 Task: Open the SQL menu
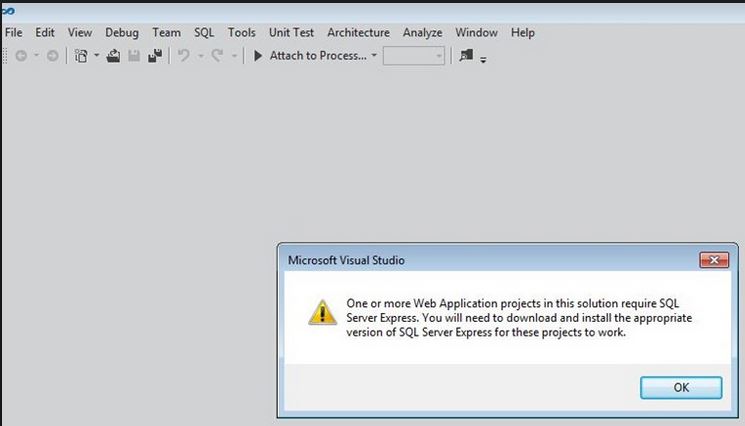pyautogui.click(x=204, y=33)
